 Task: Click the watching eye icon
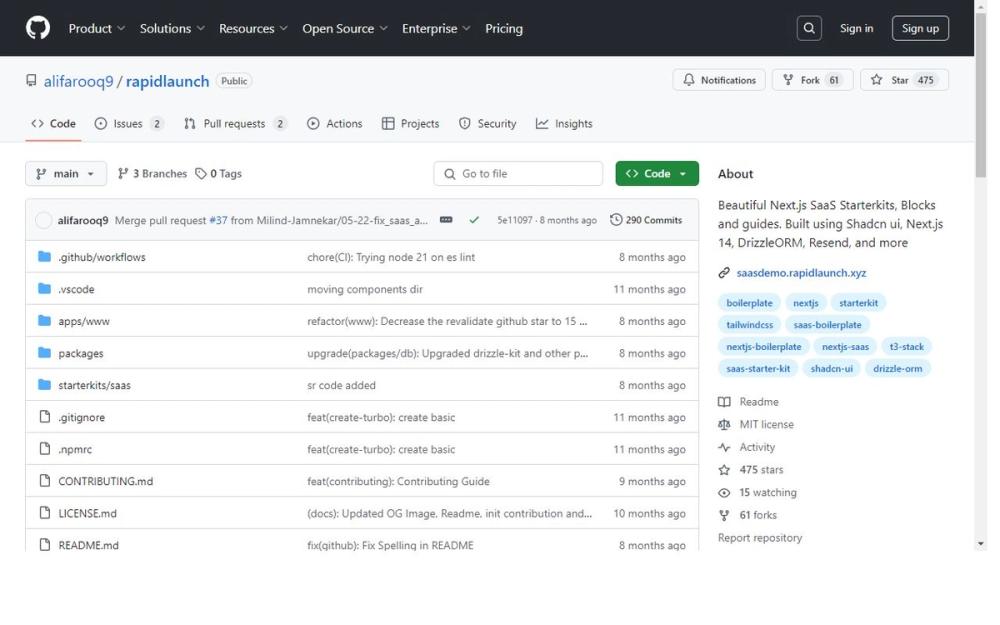pyautogui.click(x=724, y=492)
